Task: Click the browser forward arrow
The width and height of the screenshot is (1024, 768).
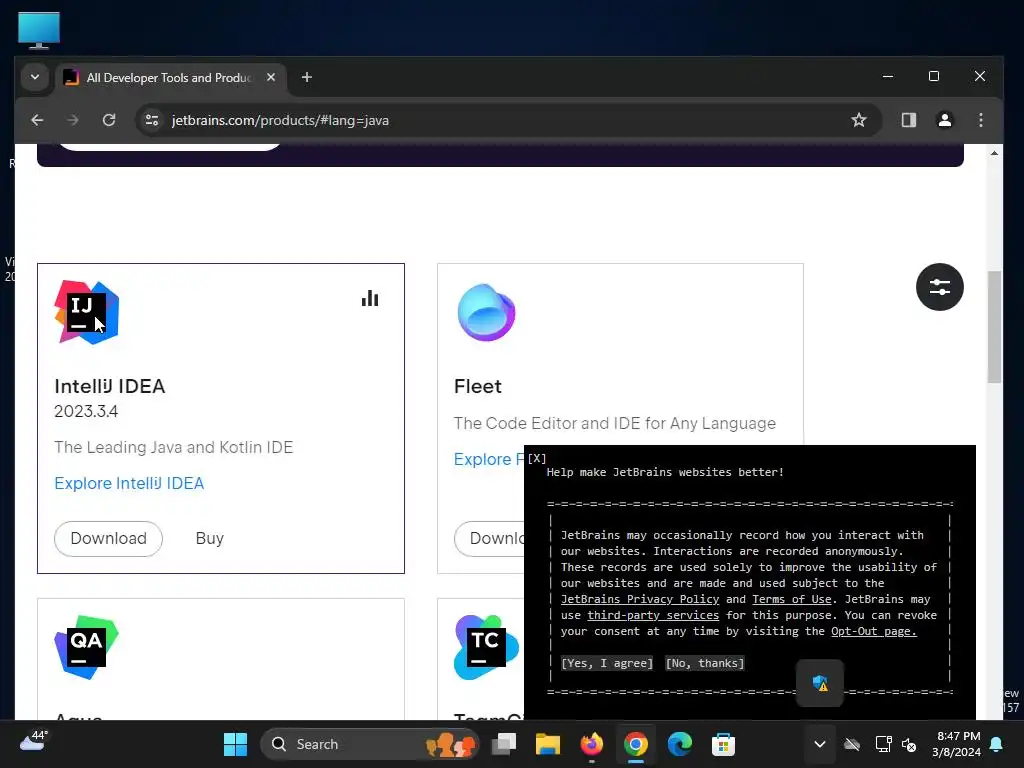Action: (72, 120)
